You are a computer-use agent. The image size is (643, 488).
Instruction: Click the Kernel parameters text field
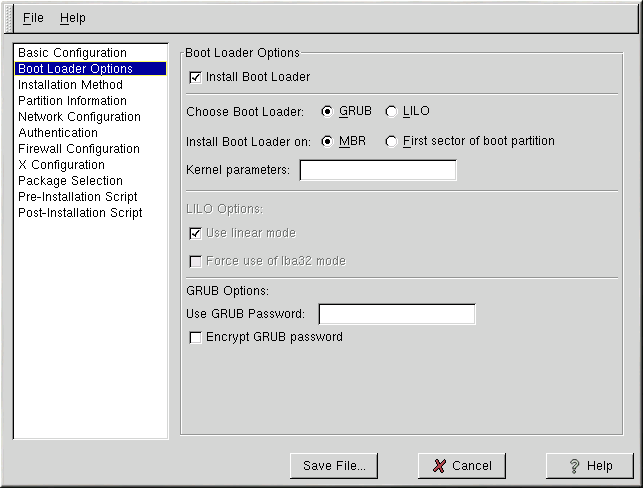(378, 170)
